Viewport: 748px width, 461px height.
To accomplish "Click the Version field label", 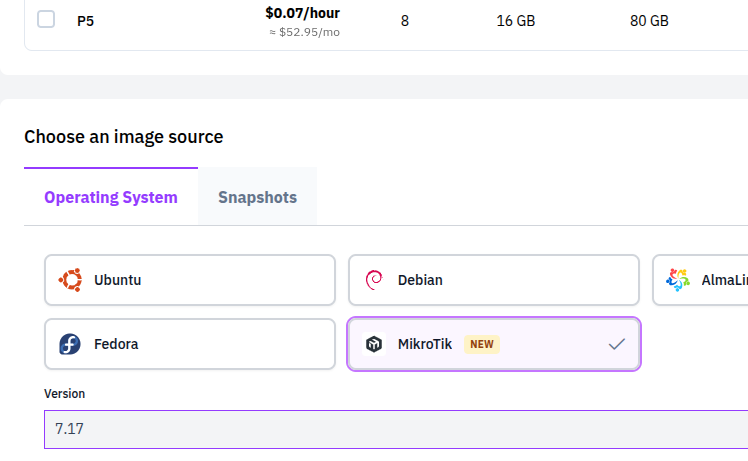I will (x=64, y=394).
